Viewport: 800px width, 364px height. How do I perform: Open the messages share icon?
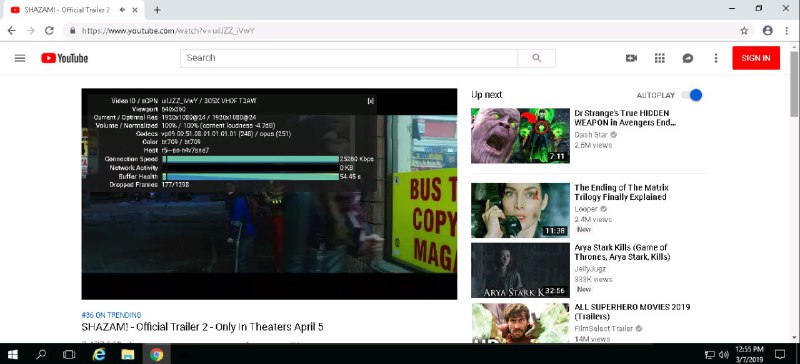click(688, 58)
